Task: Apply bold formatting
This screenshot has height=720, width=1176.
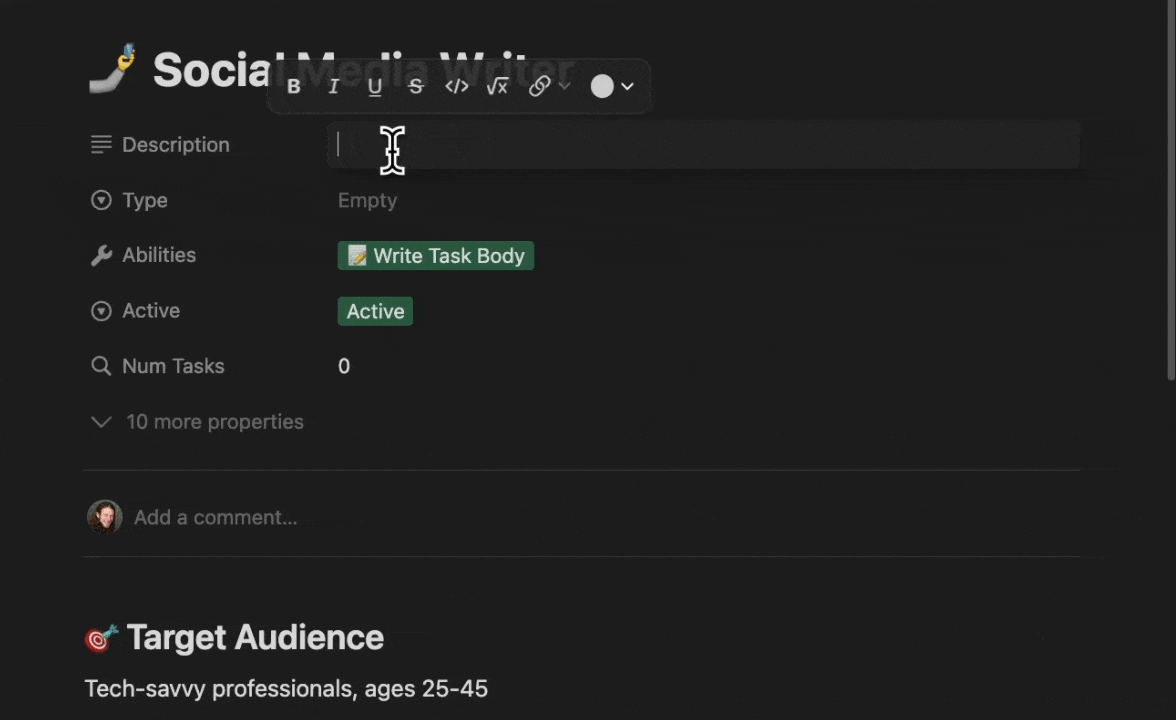Action: tap(294, 86)
